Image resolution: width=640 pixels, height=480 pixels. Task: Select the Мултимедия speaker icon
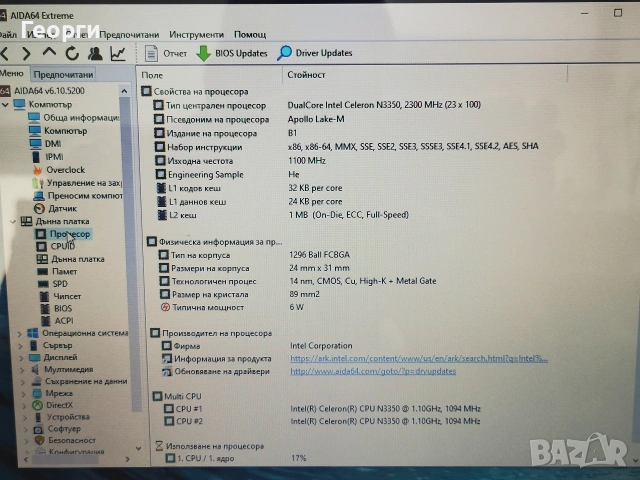tap(36, 370)
